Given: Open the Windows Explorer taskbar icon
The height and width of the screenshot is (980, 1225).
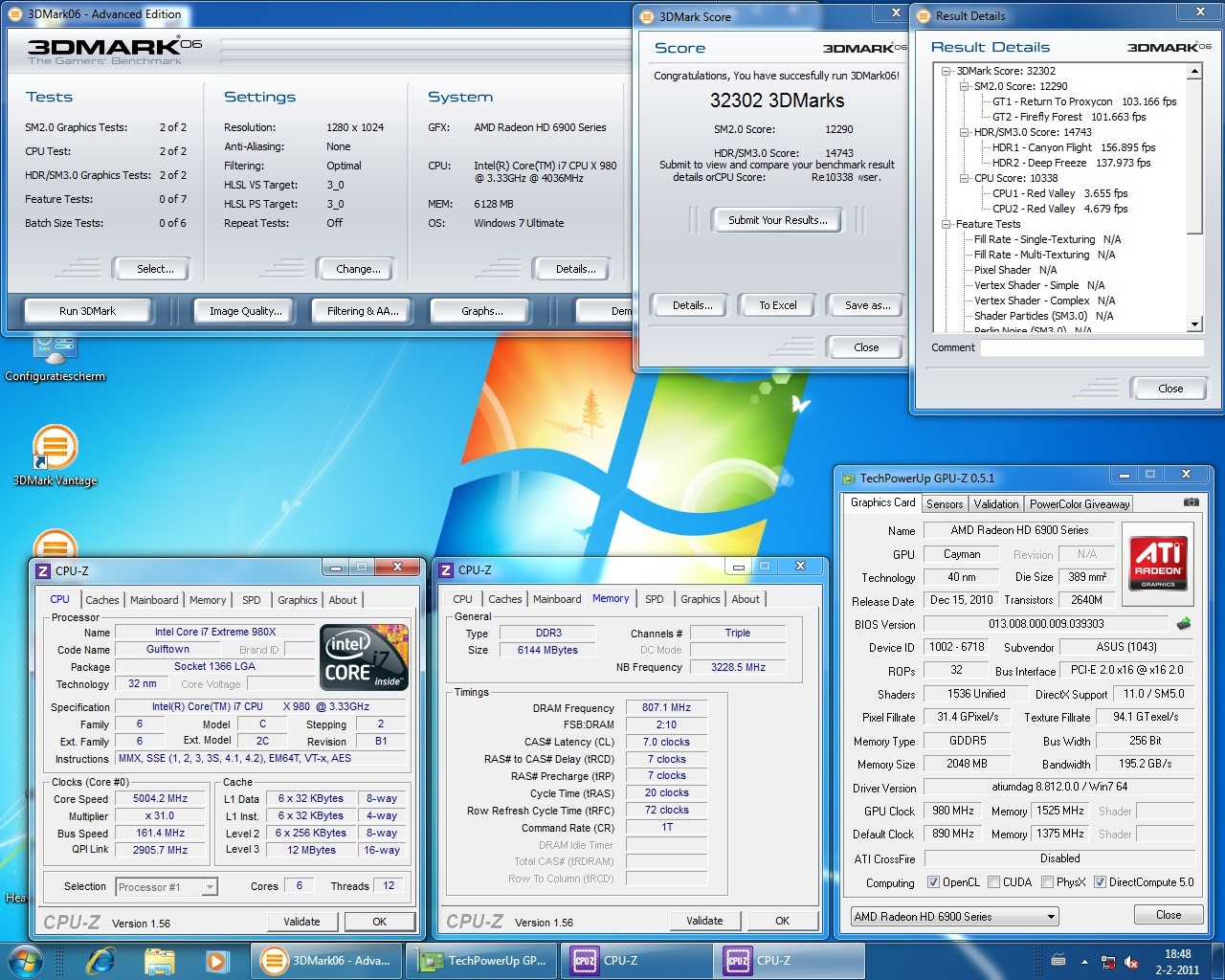Looking at the screenshot, I should pos(159,960).
